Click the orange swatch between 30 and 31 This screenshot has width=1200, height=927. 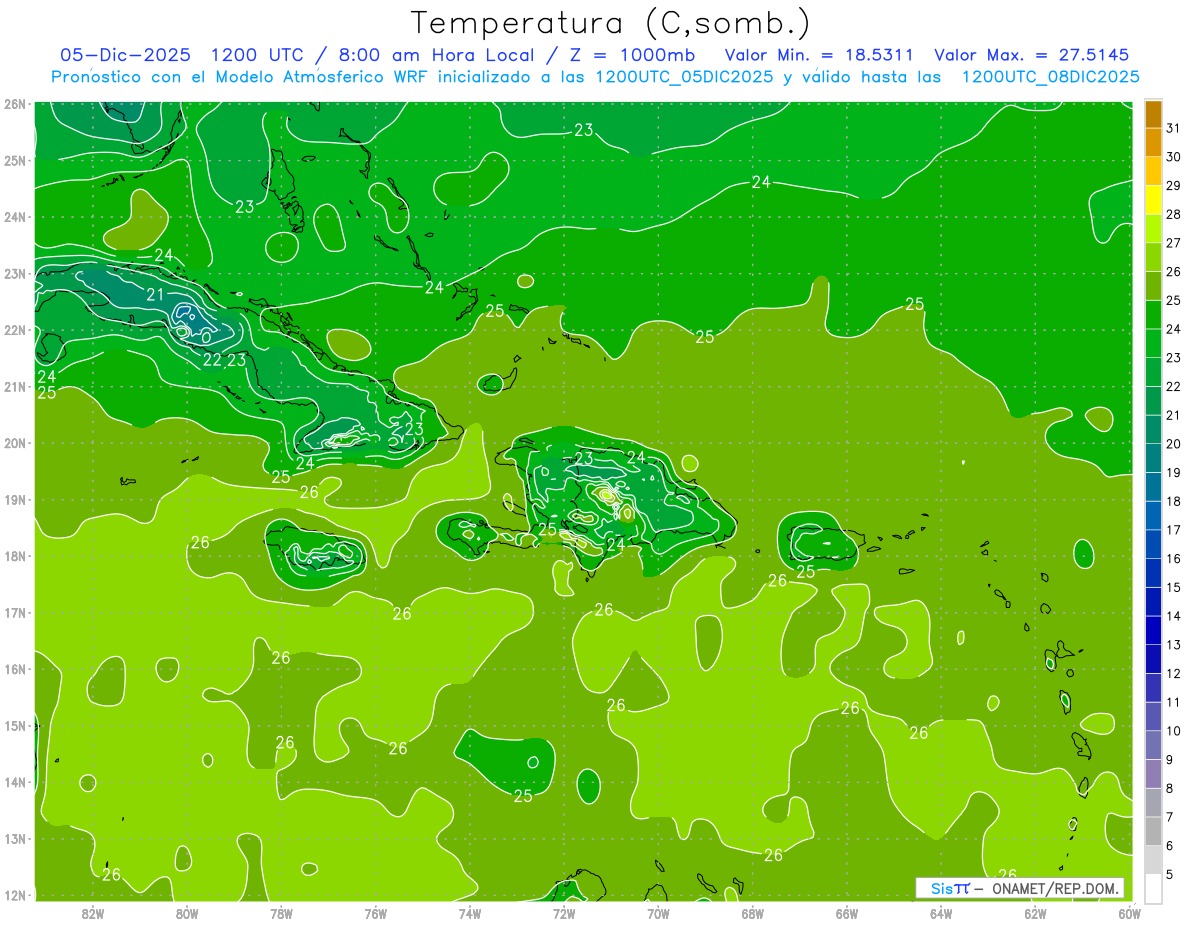coord(1153,142)
